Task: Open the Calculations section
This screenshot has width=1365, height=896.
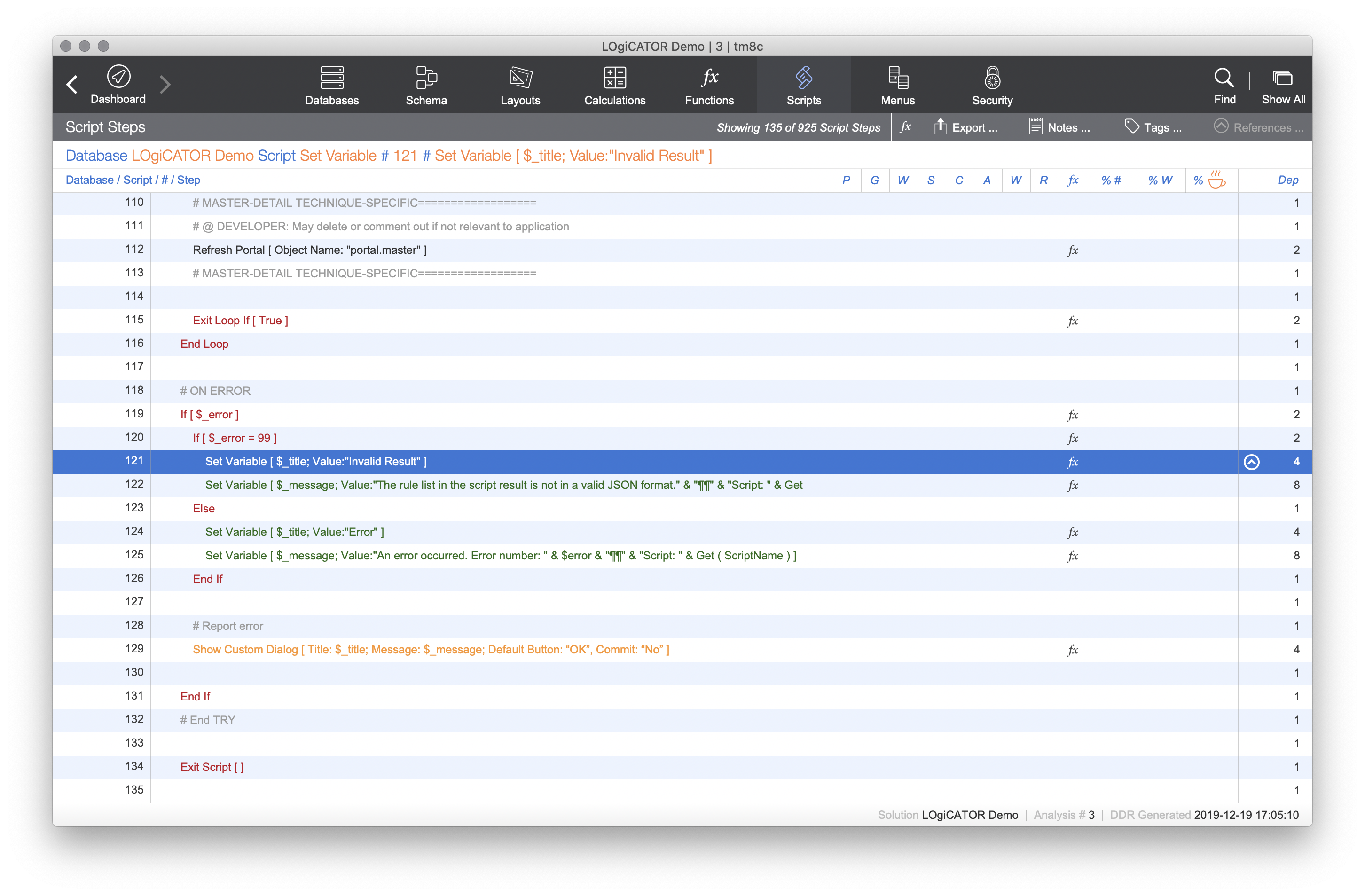Action: pyautogui.click(x=614, y=85)
